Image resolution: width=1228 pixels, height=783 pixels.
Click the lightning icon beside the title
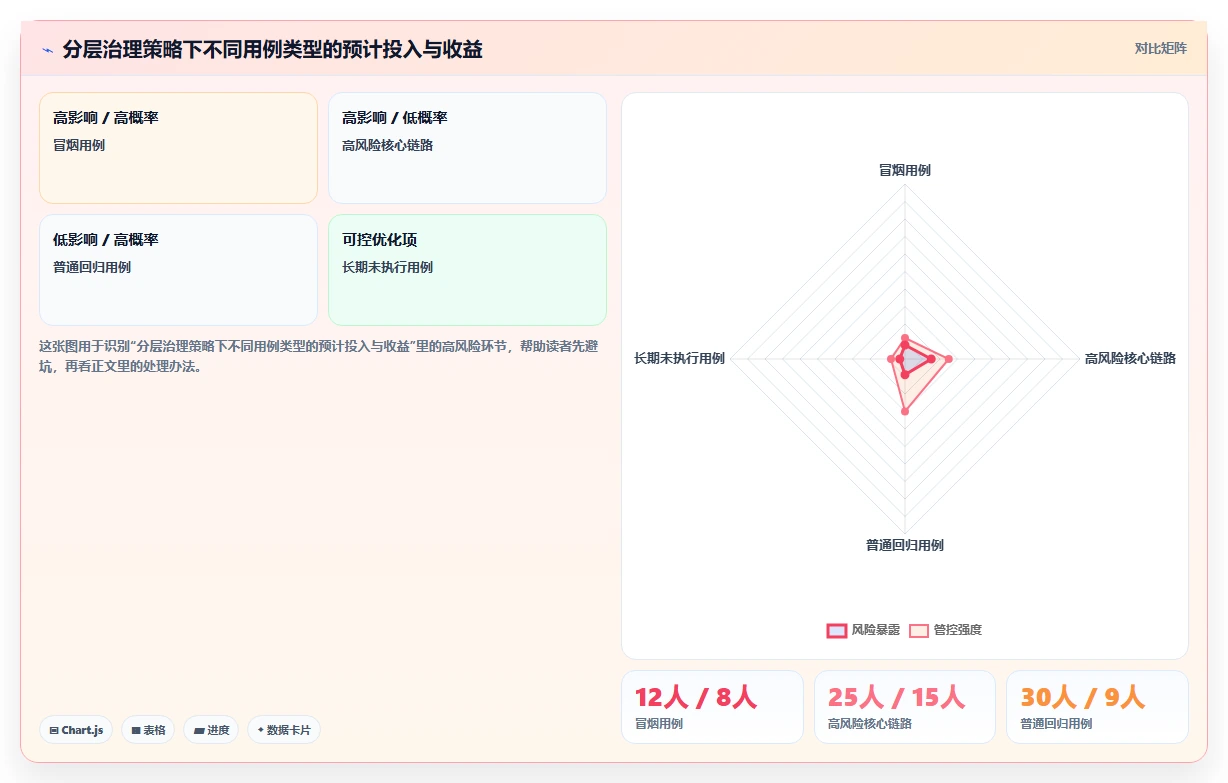click(47, 49)
